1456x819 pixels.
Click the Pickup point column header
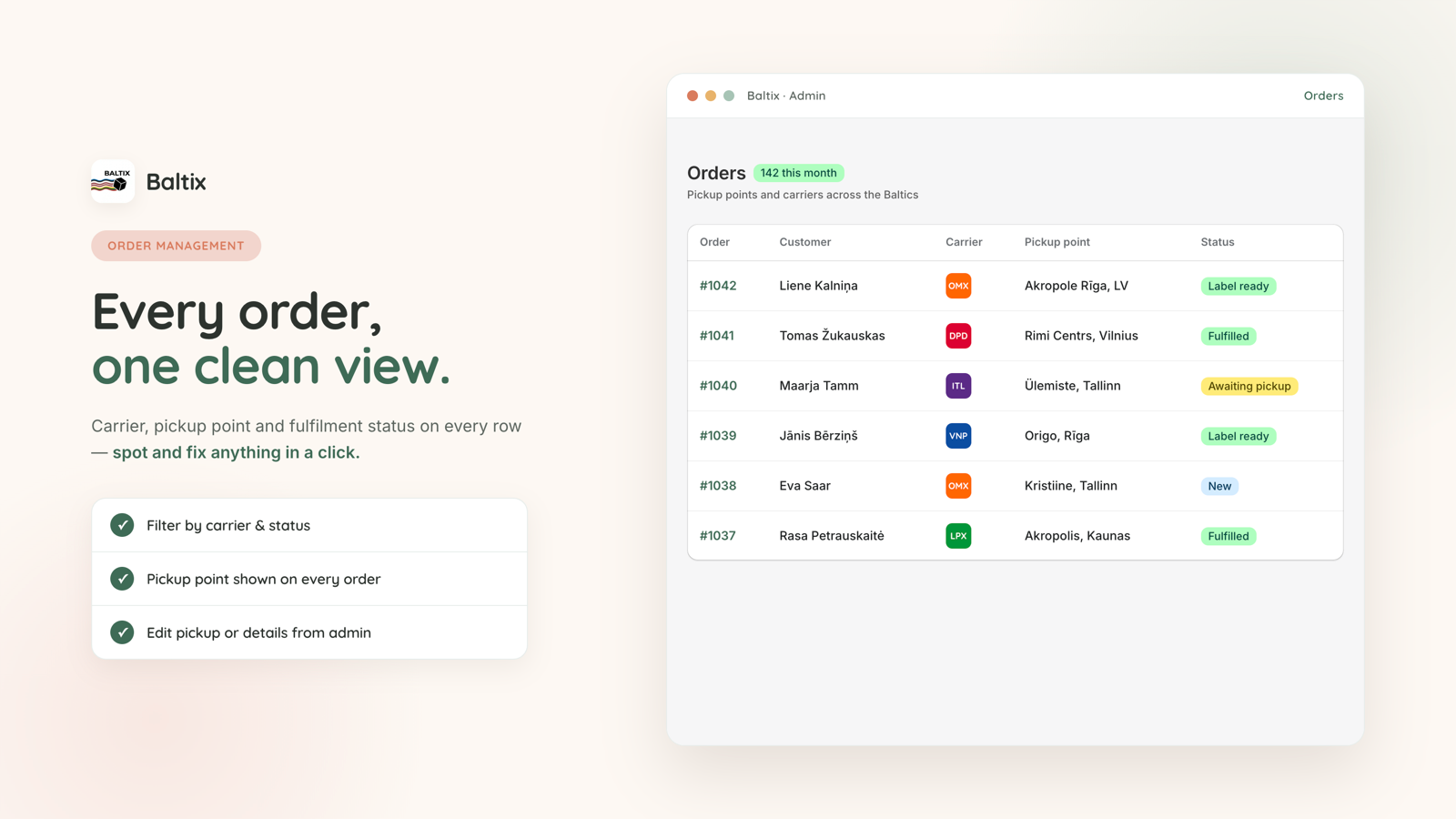click(1057, 242)
